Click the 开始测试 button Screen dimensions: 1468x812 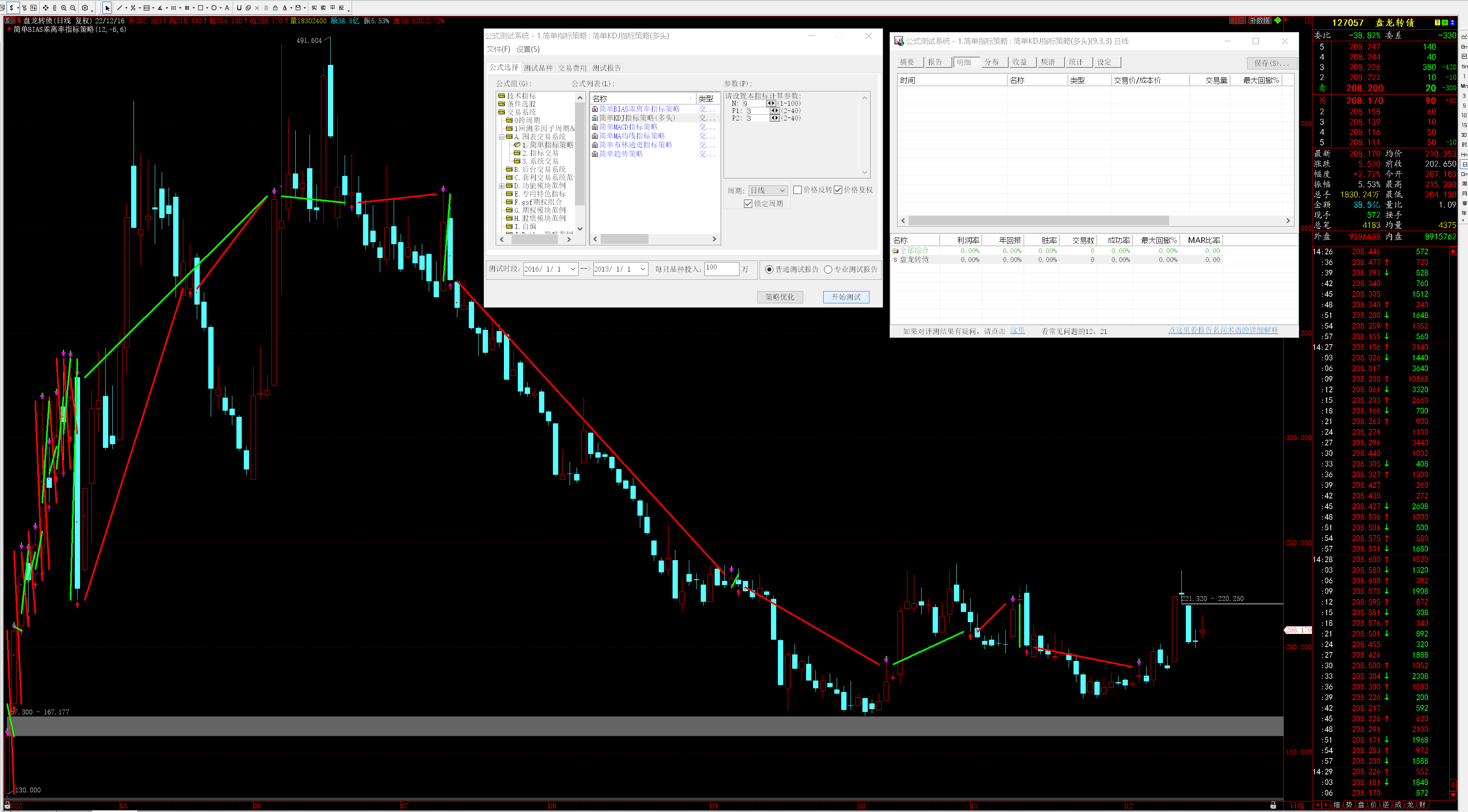846,297
